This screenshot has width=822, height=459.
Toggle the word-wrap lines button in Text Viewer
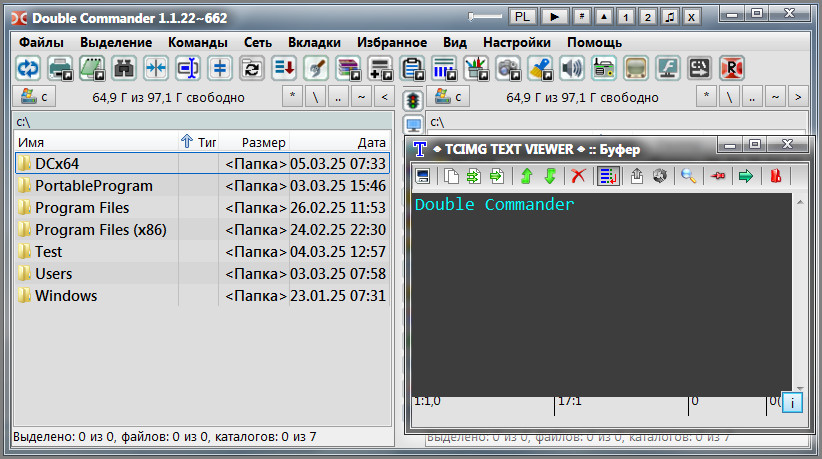608,176
